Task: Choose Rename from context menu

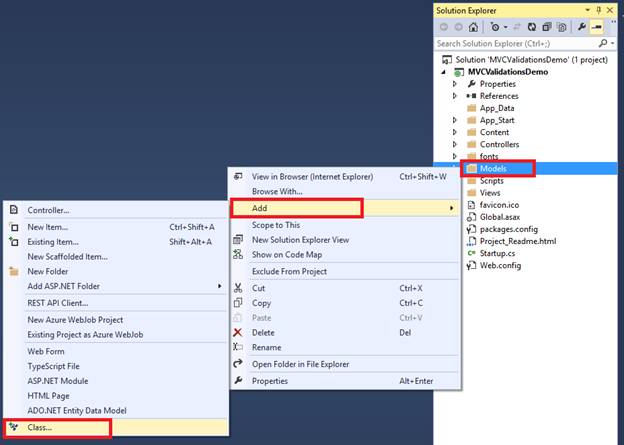Action: [x=345, y=347]
